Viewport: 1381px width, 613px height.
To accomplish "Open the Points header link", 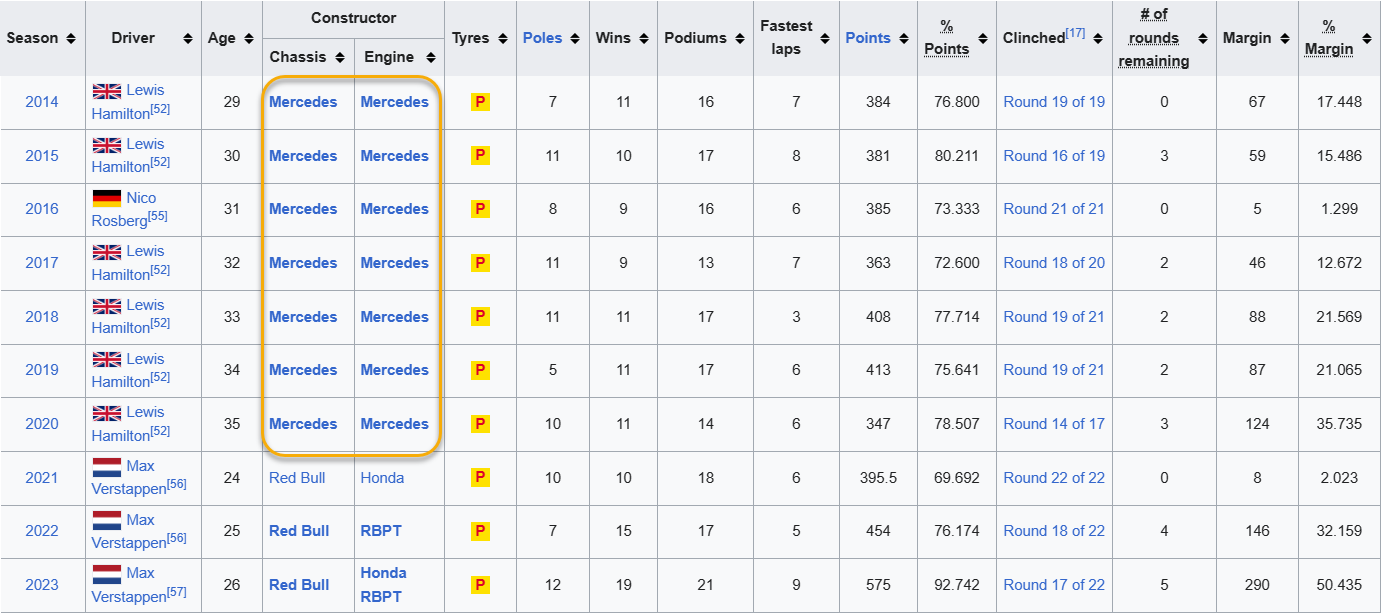I will coord(868,38).
